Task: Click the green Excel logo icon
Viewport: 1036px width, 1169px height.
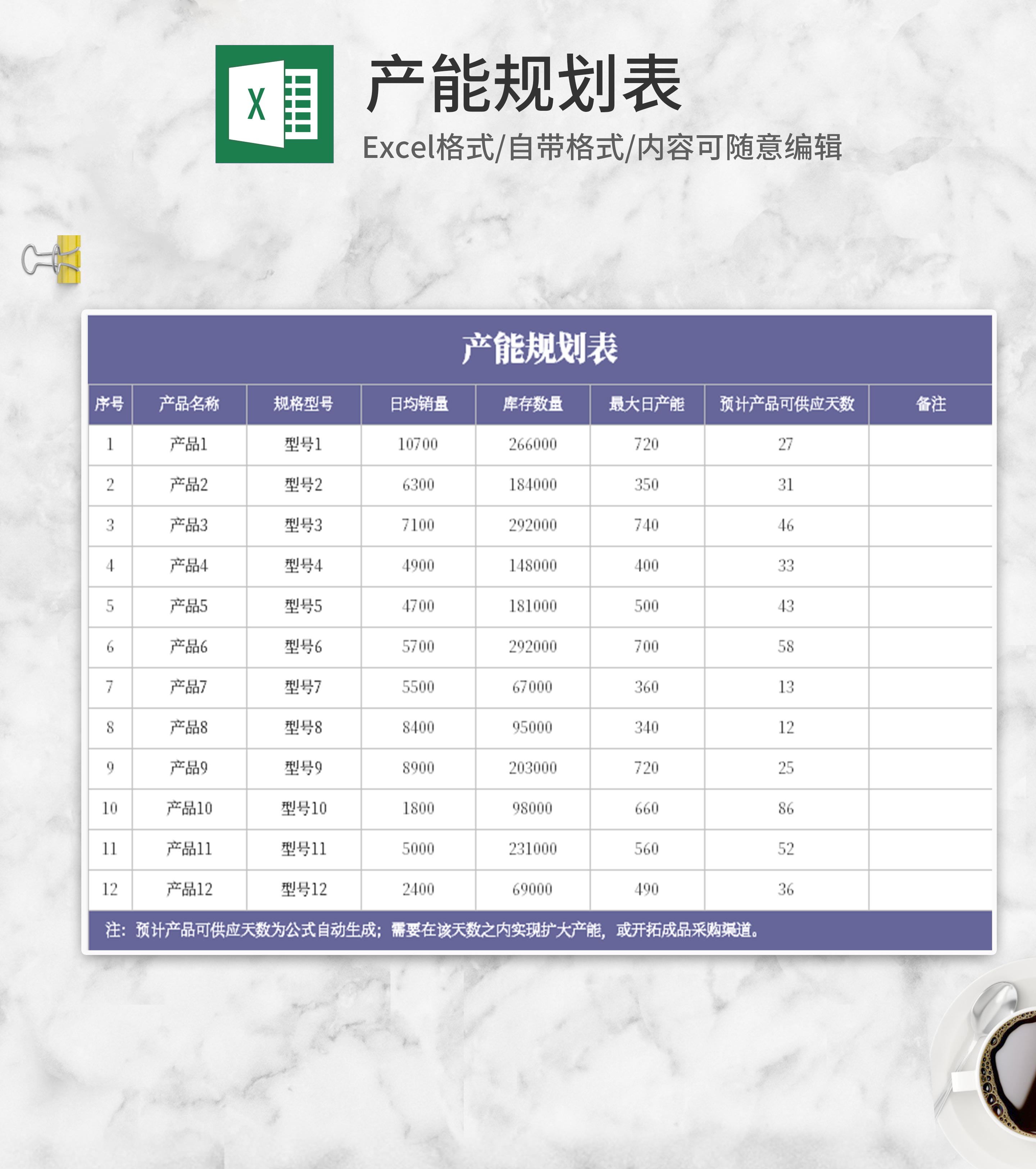Action: 274,104
